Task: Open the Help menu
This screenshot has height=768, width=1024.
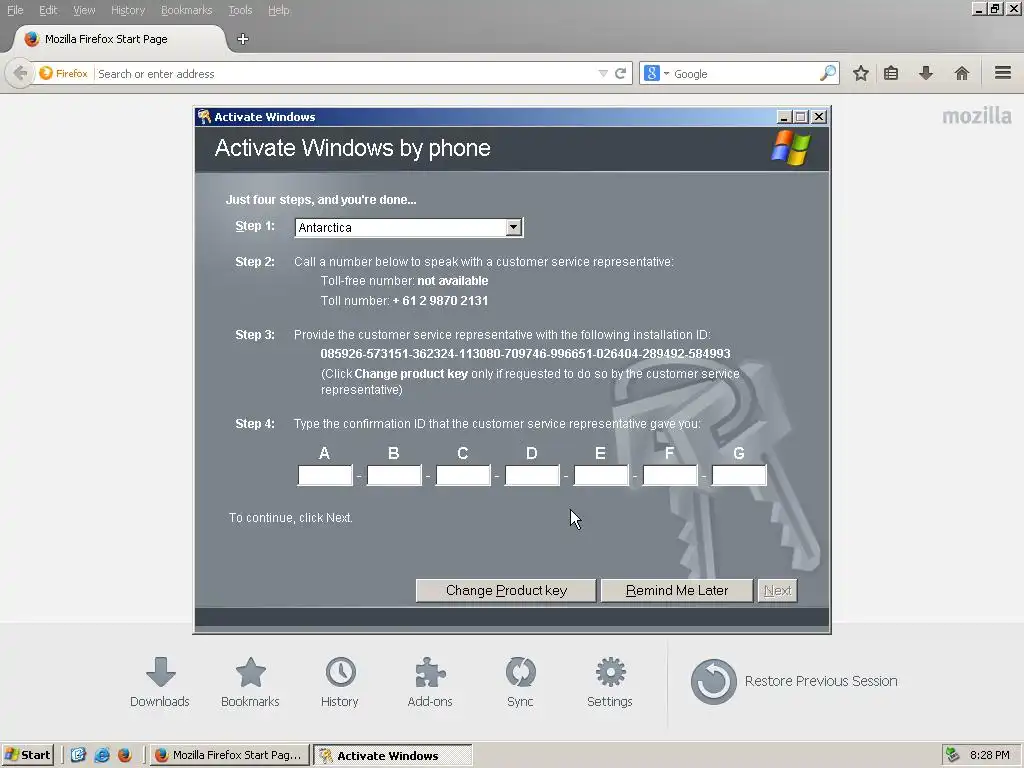Action: point(278,10)
